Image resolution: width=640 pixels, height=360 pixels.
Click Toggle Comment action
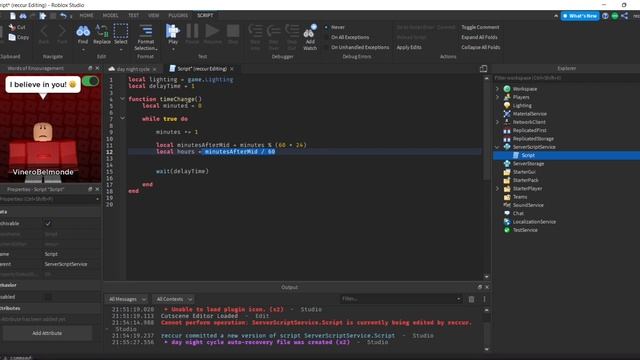point(480,27)
